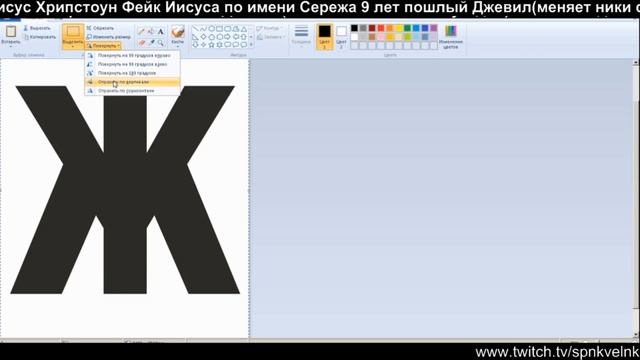Open the line Thickness (Толщина) dropdown
This screenshot has width=640, height=360.
click(x=301, y=36)
